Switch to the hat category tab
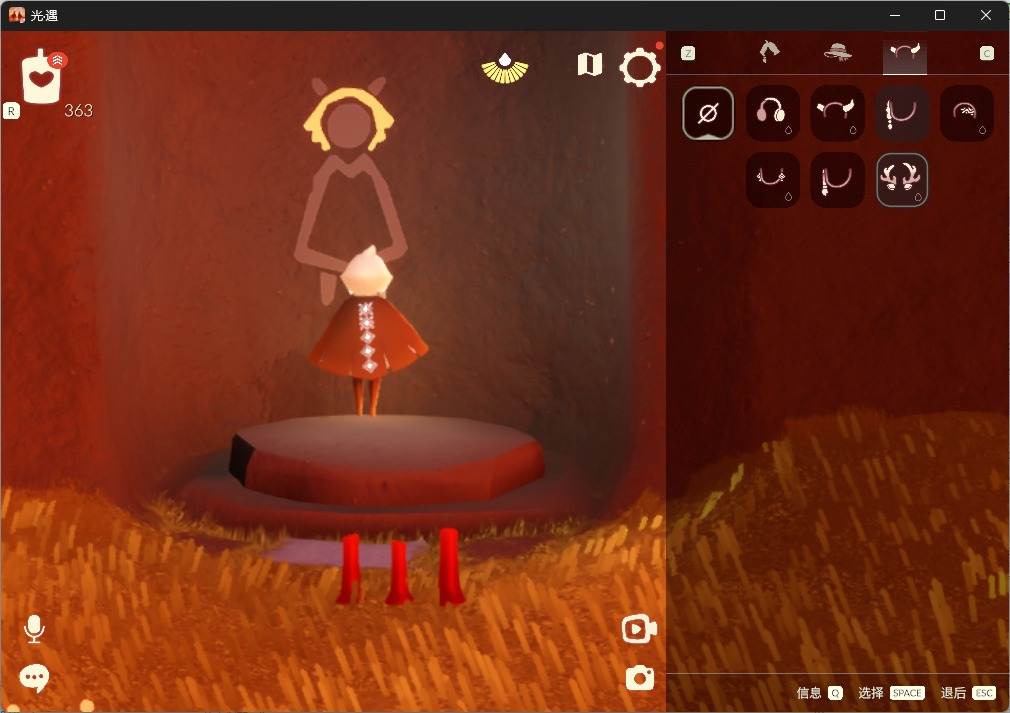Screen dimensions: 1010x713 pos(837,52)
